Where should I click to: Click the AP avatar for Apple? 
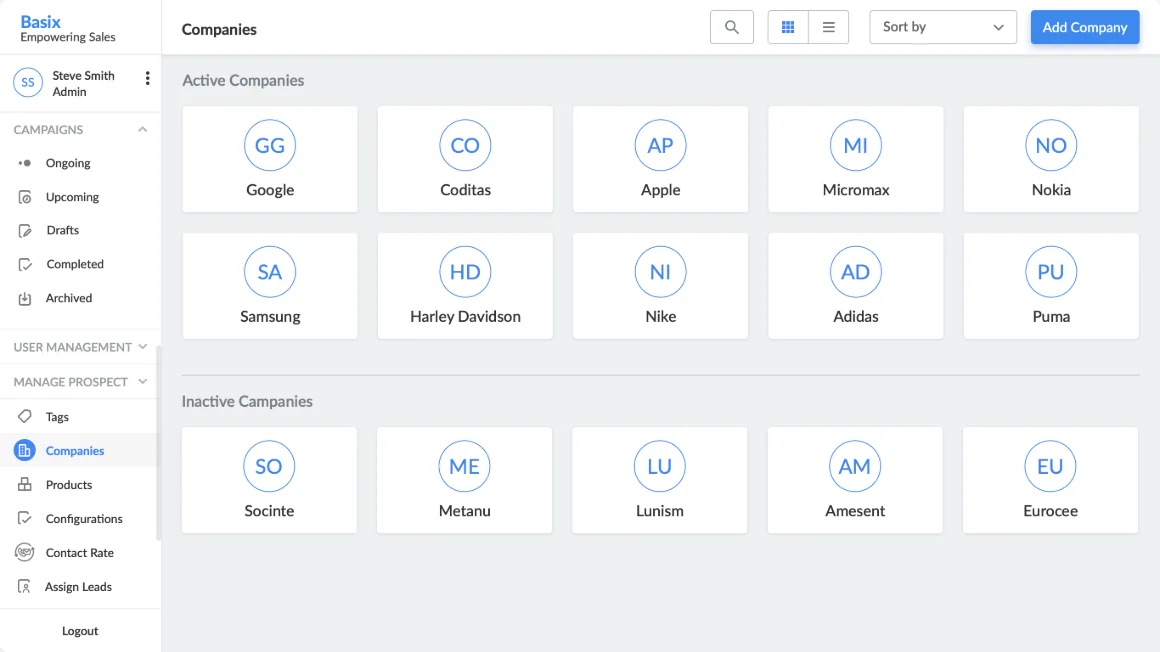[x=661, y=145]
